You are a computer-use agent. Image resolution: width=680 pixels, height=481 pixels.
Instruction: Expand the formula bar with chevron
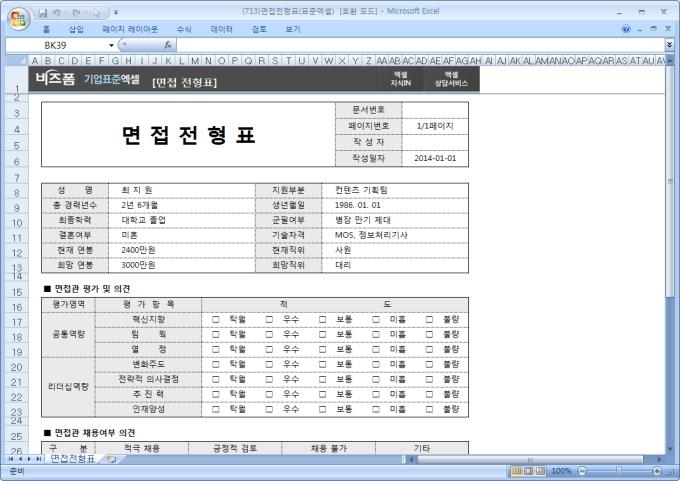coord(670,45)
